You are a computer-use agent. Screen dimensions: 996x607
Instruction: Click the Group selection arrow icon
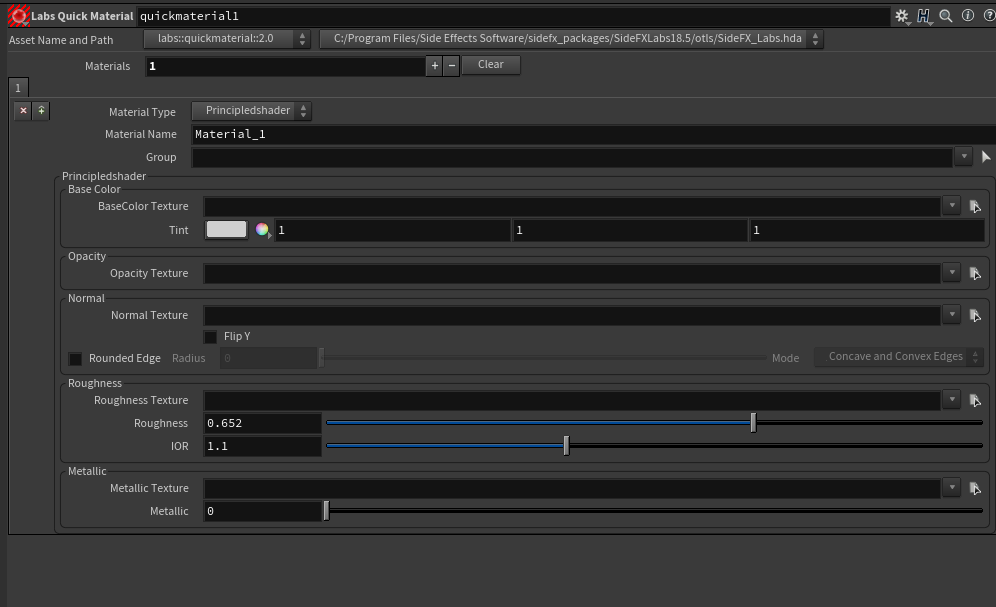pyautogui.click(x=986, y=157)
